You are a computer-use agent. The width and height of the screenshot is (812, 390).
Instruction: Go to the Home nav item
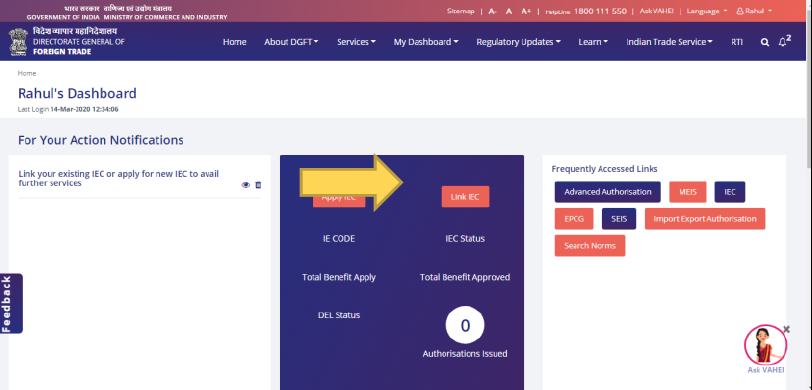point(235,42)
